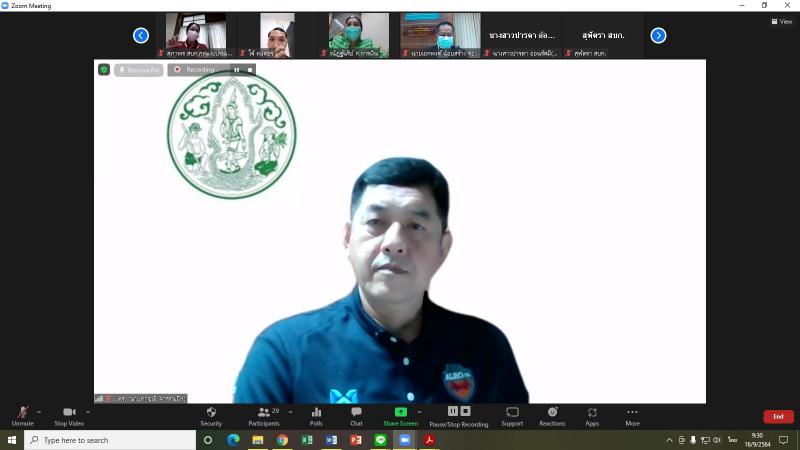Expand video options arrow beside Stop Video
800x450 pixels.
click(88, 412)
